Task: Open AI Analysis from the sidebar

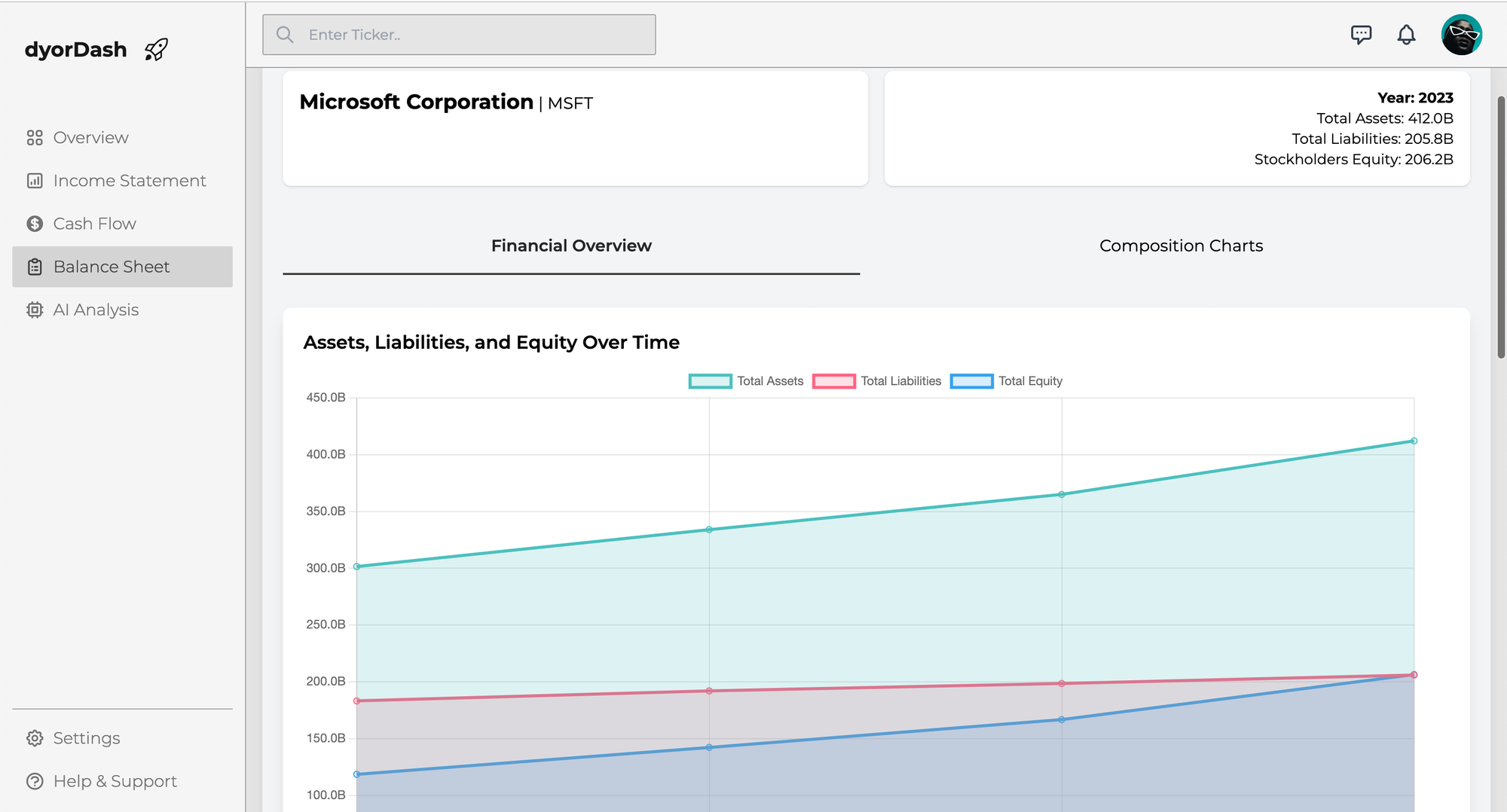Action: point(122,310)
